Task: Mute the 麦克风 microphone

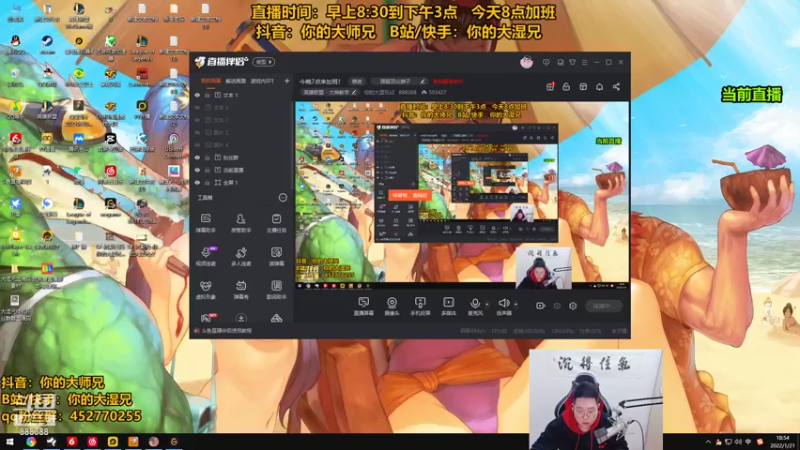Action: tap(475, 307)
